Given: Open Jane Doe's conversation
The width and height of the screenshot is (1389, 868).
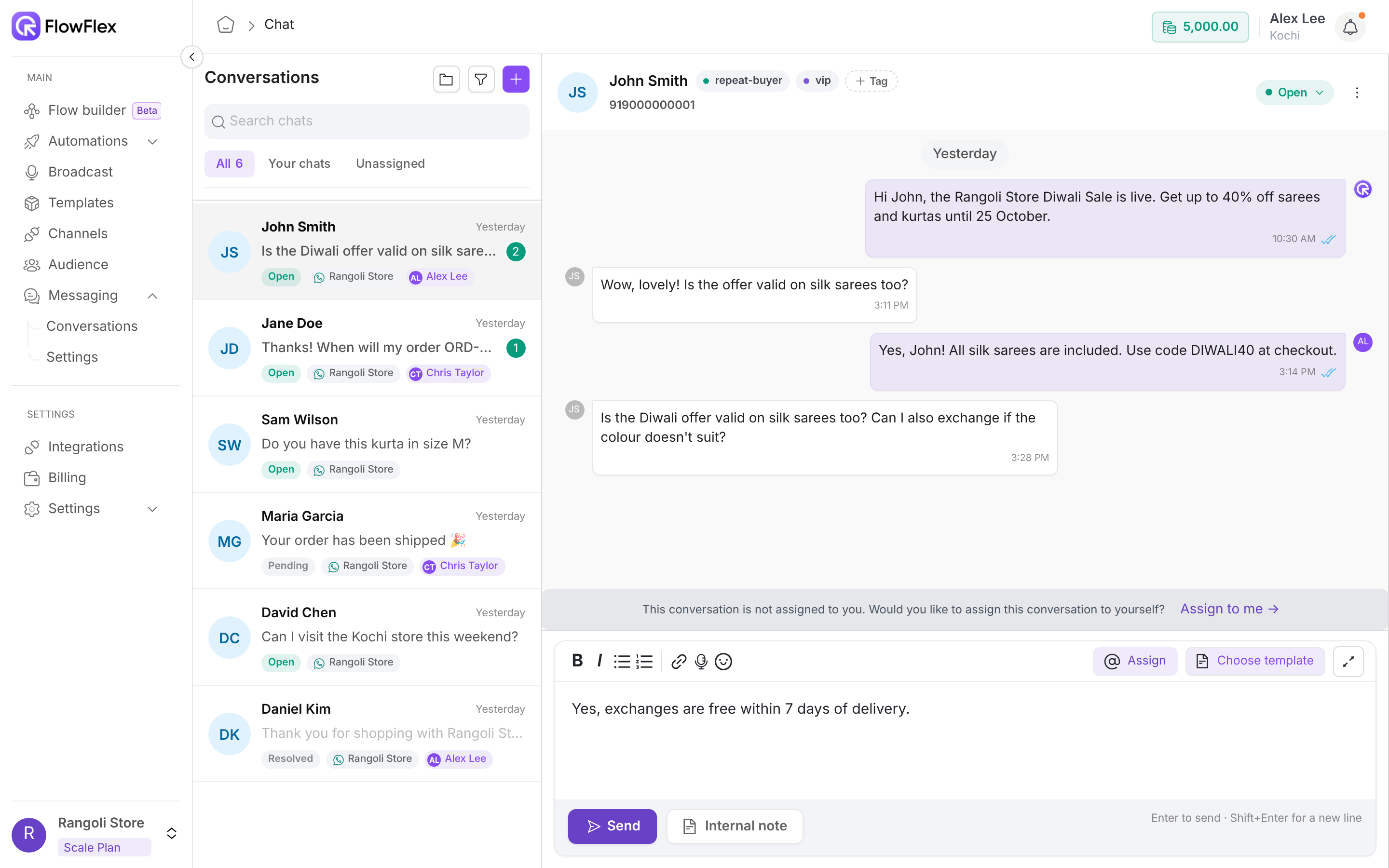Looking at the screenshot, I should pyautogui.click(x=367, y=348).
